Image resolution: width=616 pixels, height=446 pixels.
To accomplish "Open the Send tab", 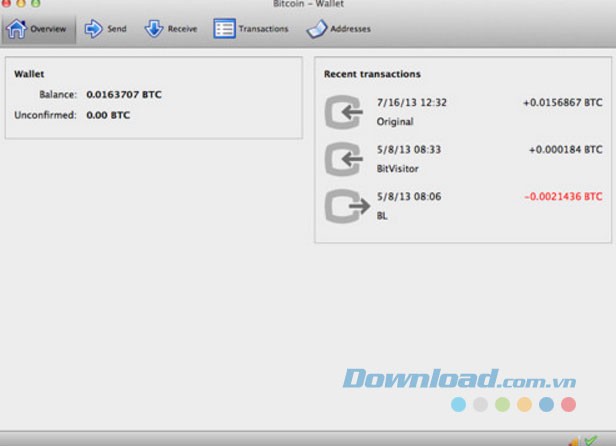I will pos(105,29).
